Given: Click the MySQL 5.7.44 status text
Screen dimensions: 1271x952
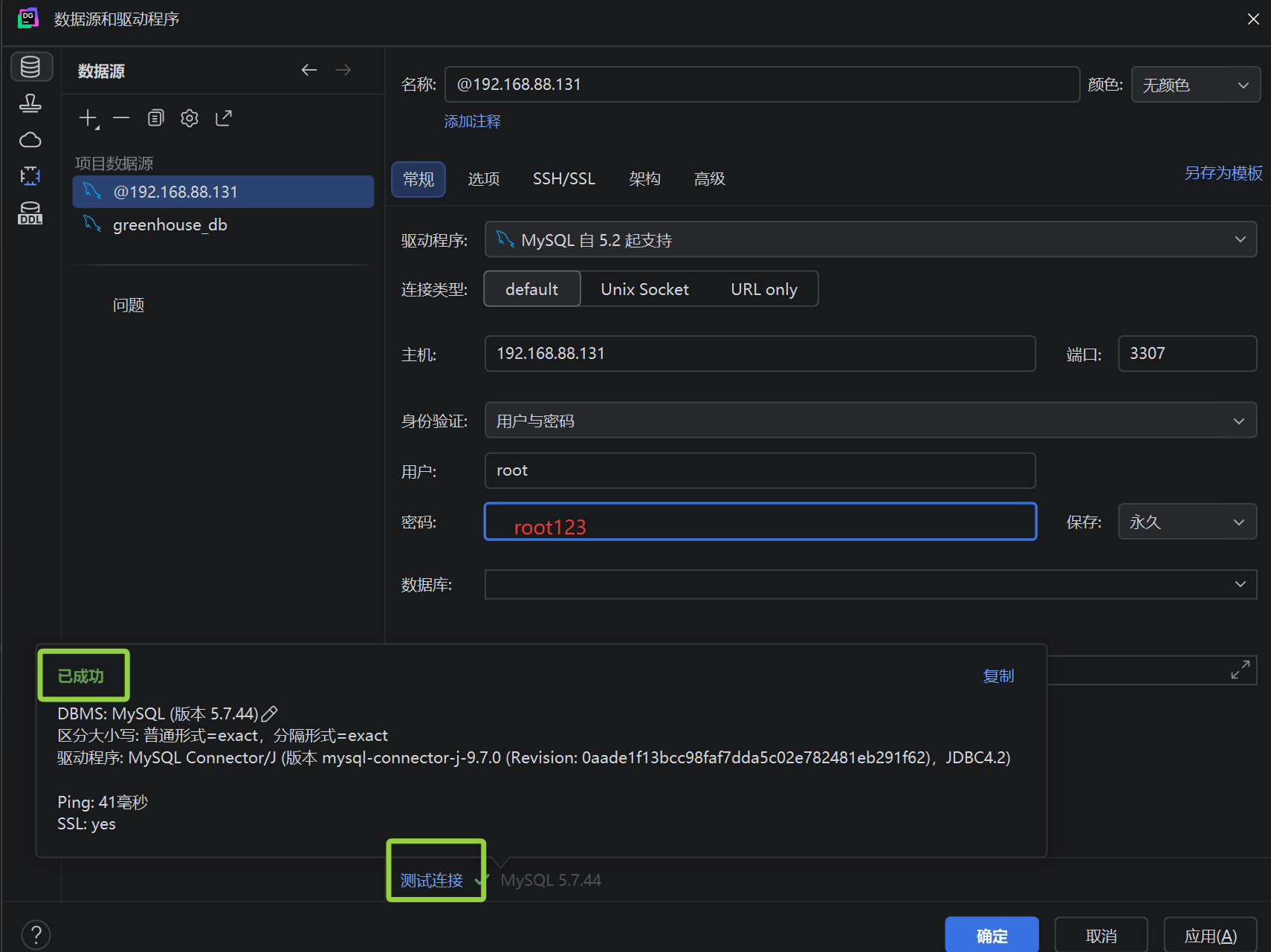Looking at the screenshot, I should coord(551,881).
